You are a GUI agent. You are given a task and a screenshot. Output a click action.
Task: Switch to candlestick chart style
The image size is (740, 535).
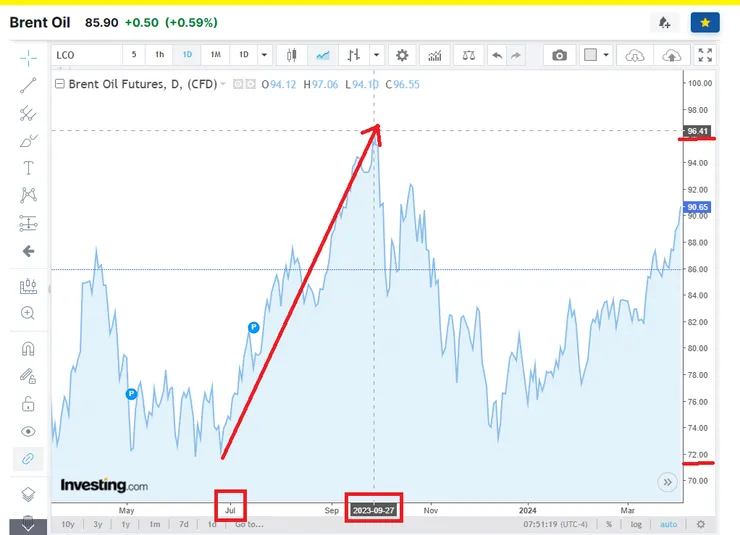[x=292, y=55]
